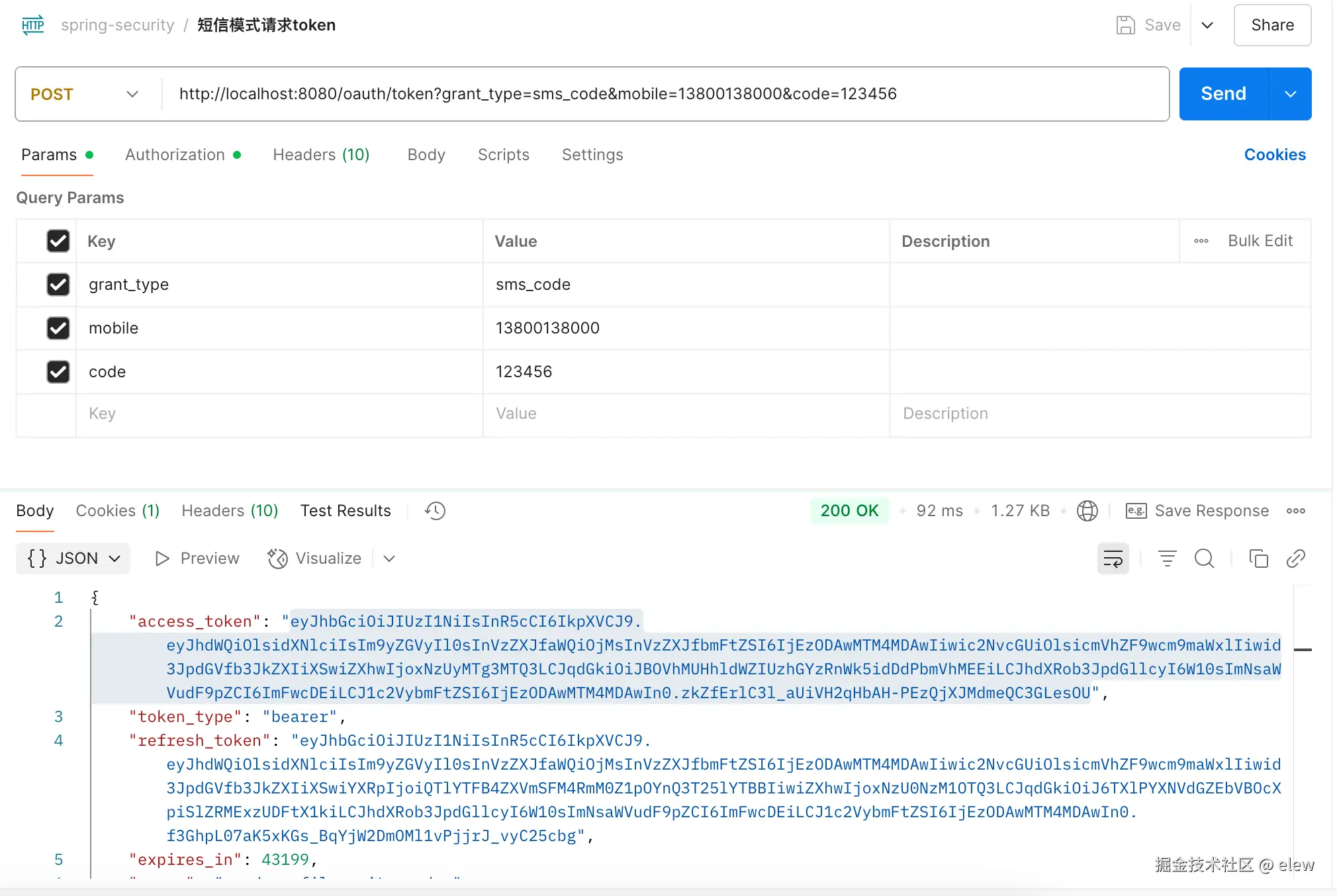1337x896 pixels.
Task: Click the link icon in response toolbar
Action: (1295, 559)
